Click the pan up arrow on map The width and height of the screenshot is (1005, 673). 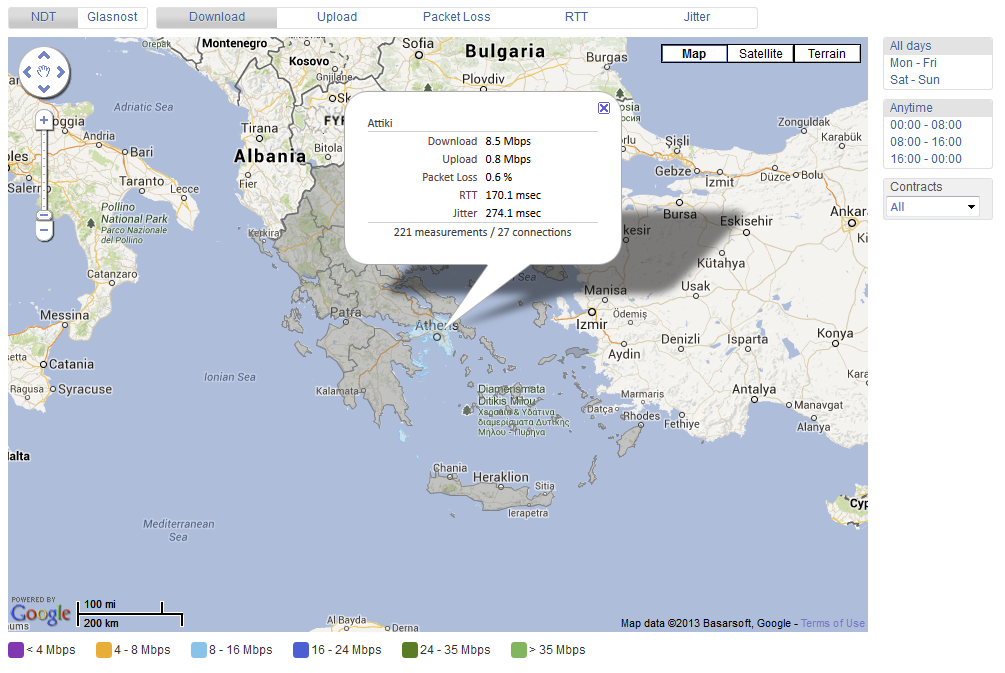point(44,56)
